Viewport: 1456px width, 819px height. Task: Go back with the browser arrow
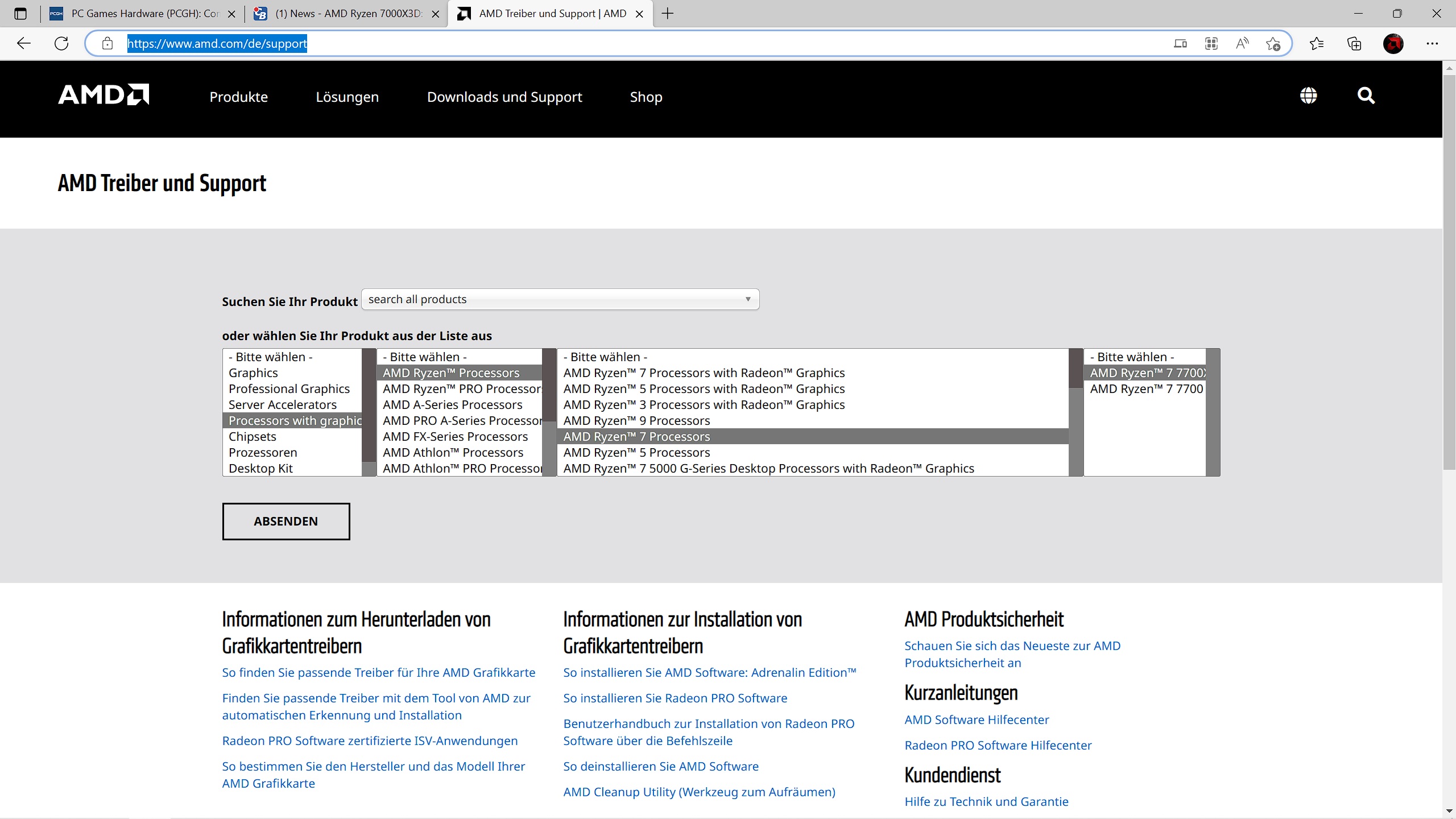pyautogui.click(x=24, y=43)
